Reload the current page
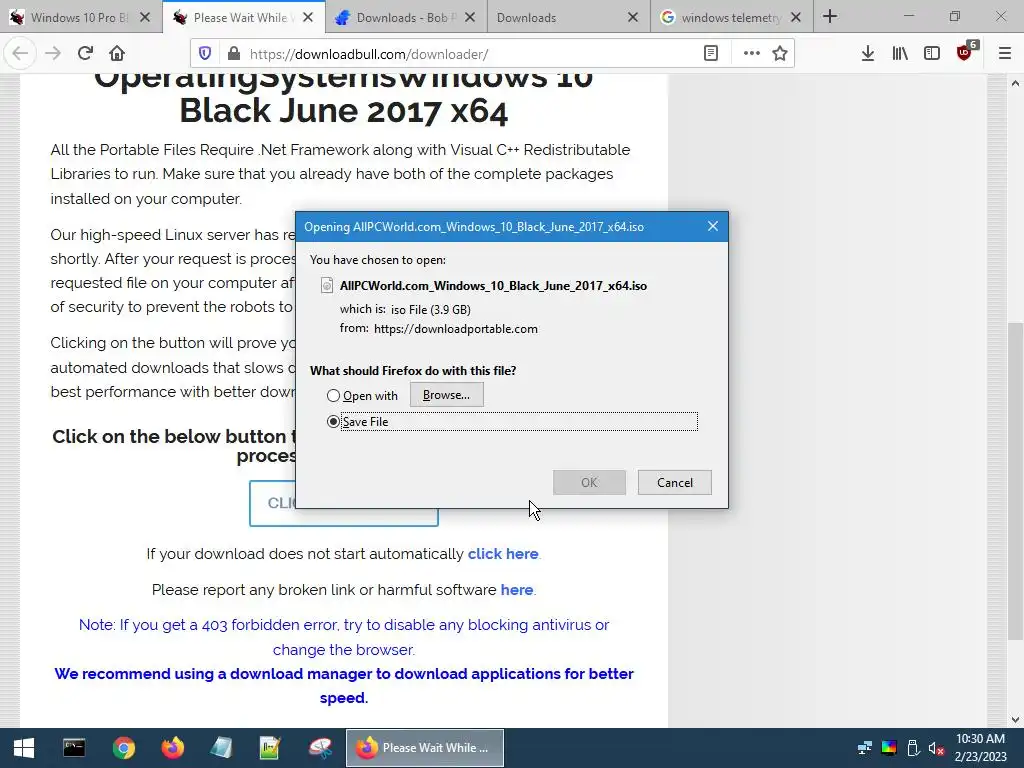The width and height of the screenshot is (1024, 768). pyautogui.click(x=85, y=54)
